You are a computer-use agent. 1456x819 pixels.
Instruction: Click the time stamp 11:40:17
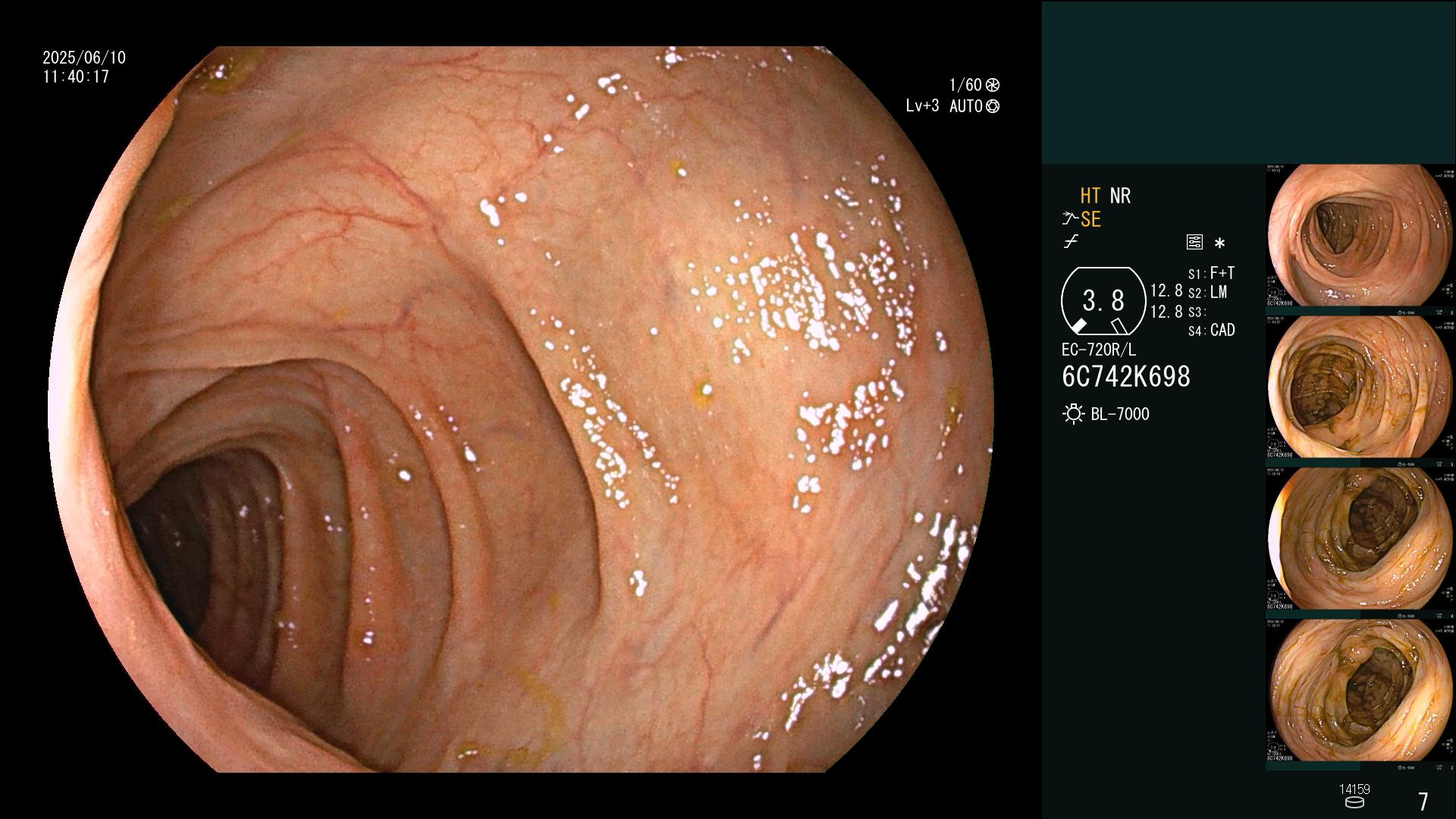[76, 77]
